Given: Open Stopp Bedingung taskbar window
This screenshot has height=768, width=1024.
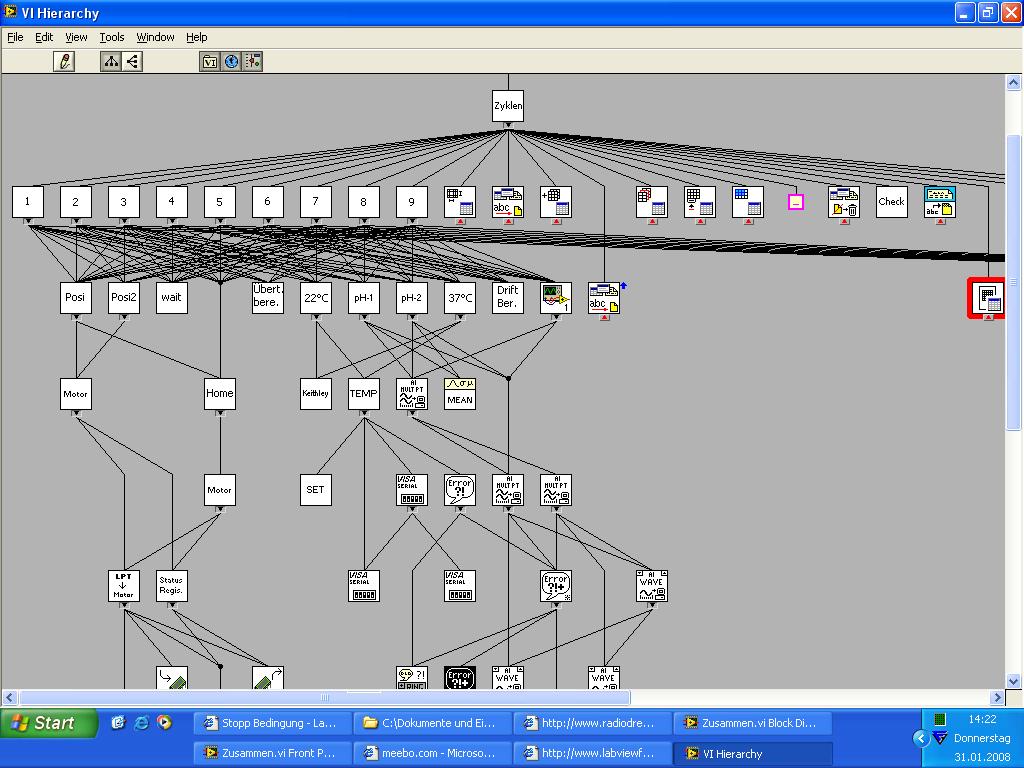Looking at the screenshot, I should [x=273, y=723].
